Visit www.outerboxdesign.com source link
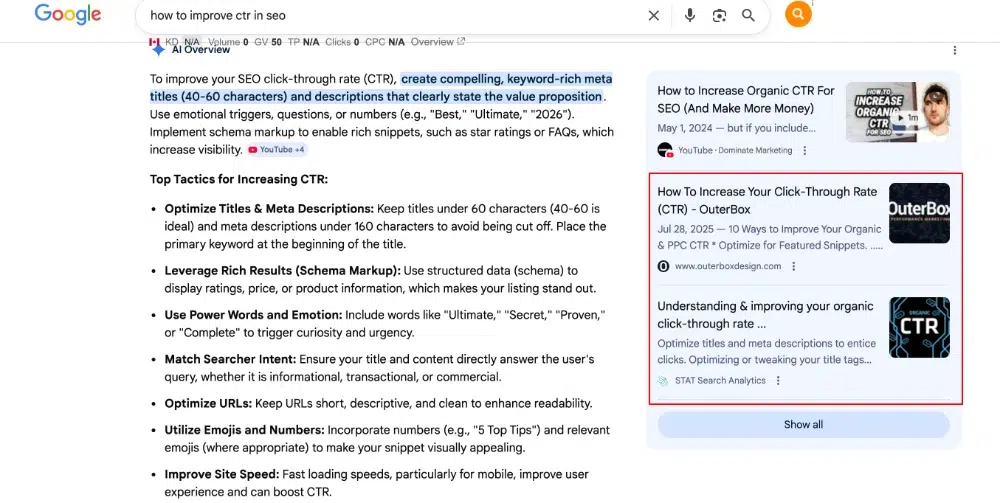The image size is (1000, 503). pos(728,266)
